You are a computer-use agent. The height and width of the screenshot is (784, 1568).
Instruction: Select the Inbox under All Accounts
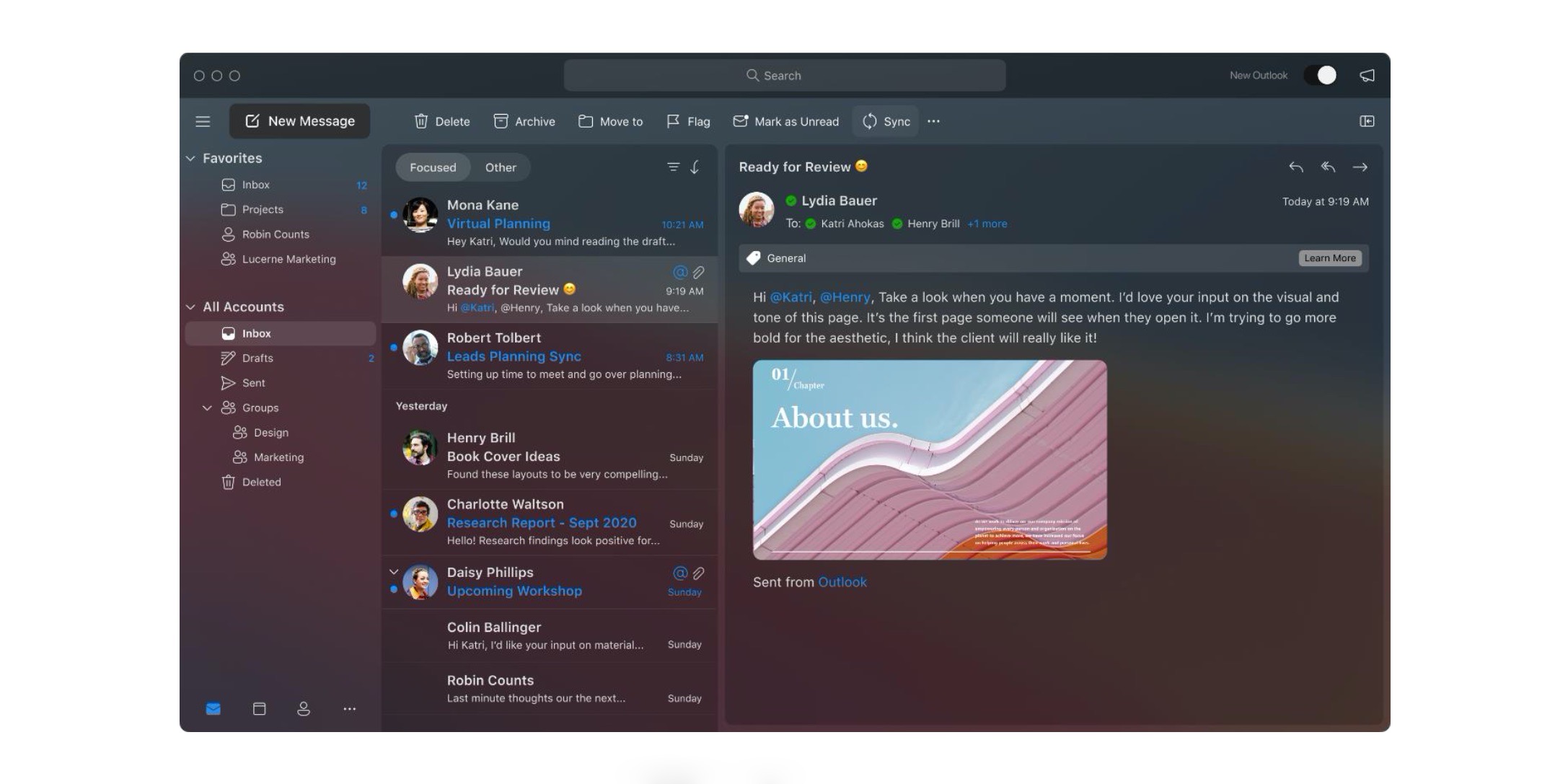tap(256, 333)
